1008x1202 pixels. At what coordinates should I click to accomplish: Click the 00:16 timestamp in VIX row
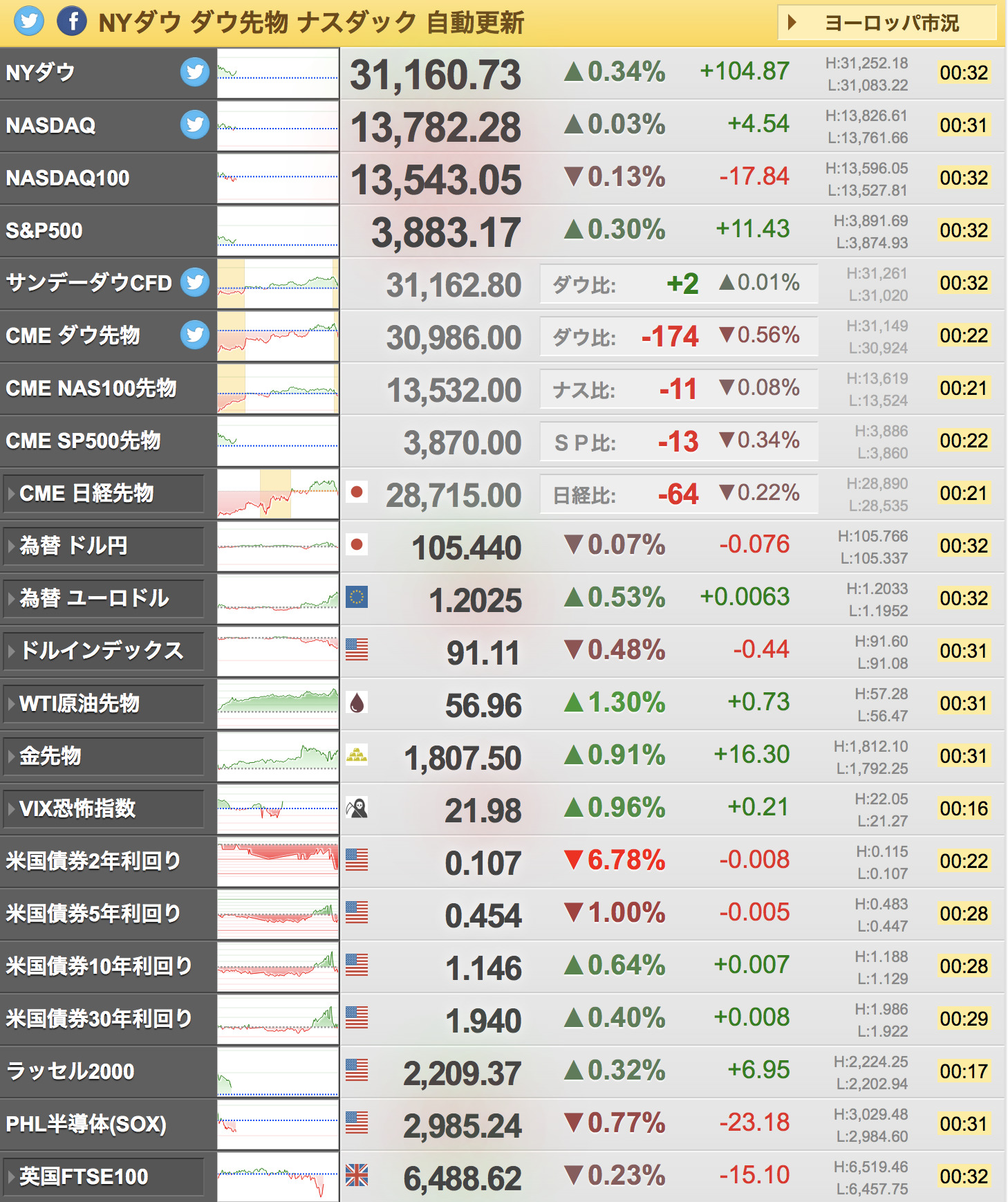(964, 808)
